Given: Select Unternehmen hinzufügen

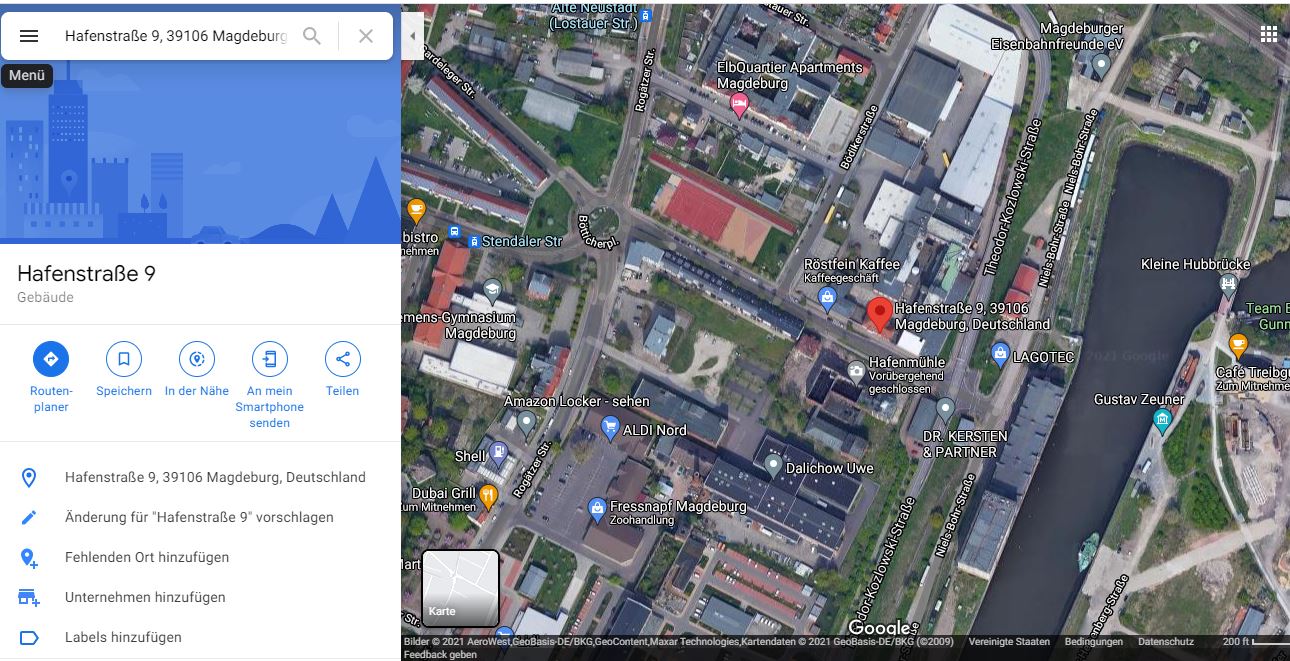Looking at the screenshot, I should pyautogui.click(x=200, y=597).
